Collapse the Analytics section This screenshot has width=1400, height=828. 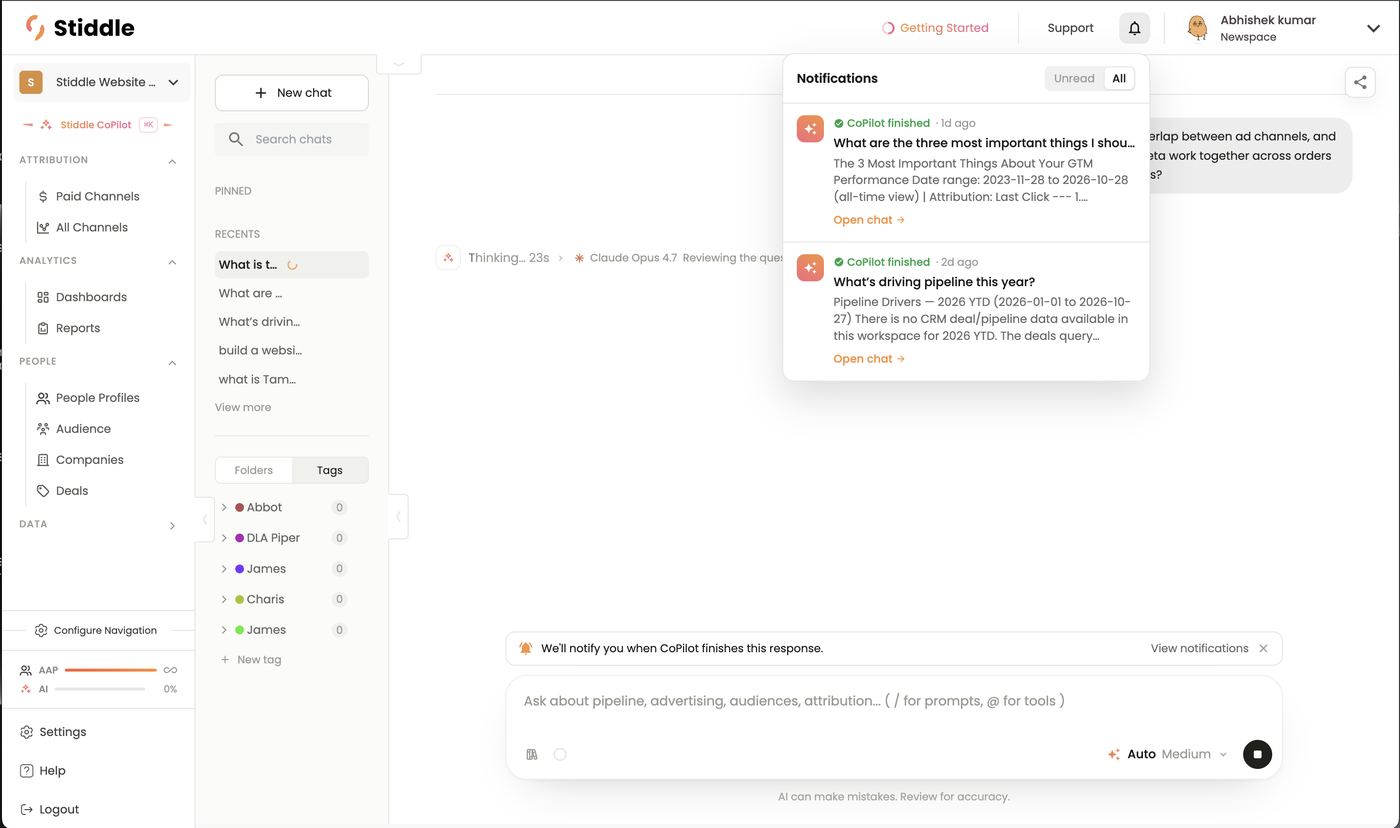click(172, 262)
